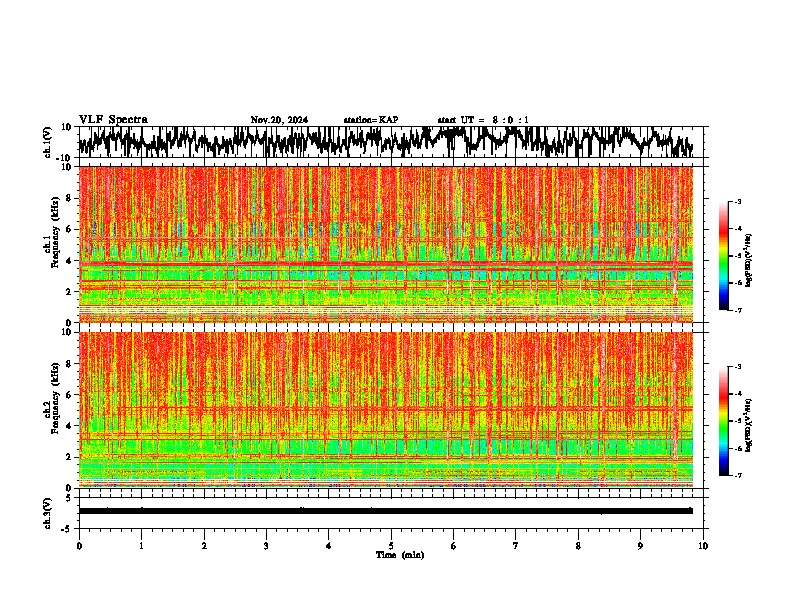Click time axis tick label "6"
792x612 pixels.
click(454, 546)
